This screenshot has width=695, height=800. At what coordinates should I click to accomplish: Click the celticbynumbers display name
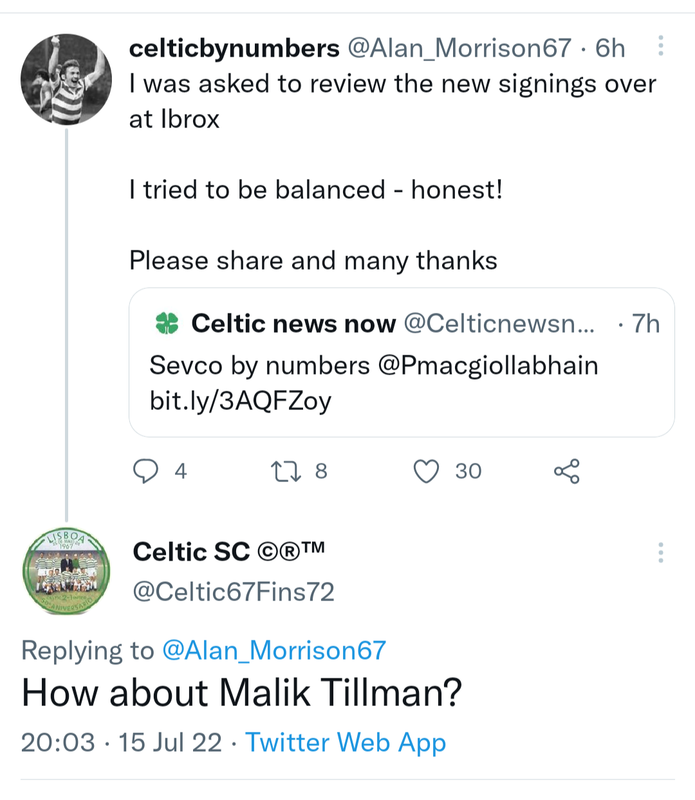(x=234, y=47)
